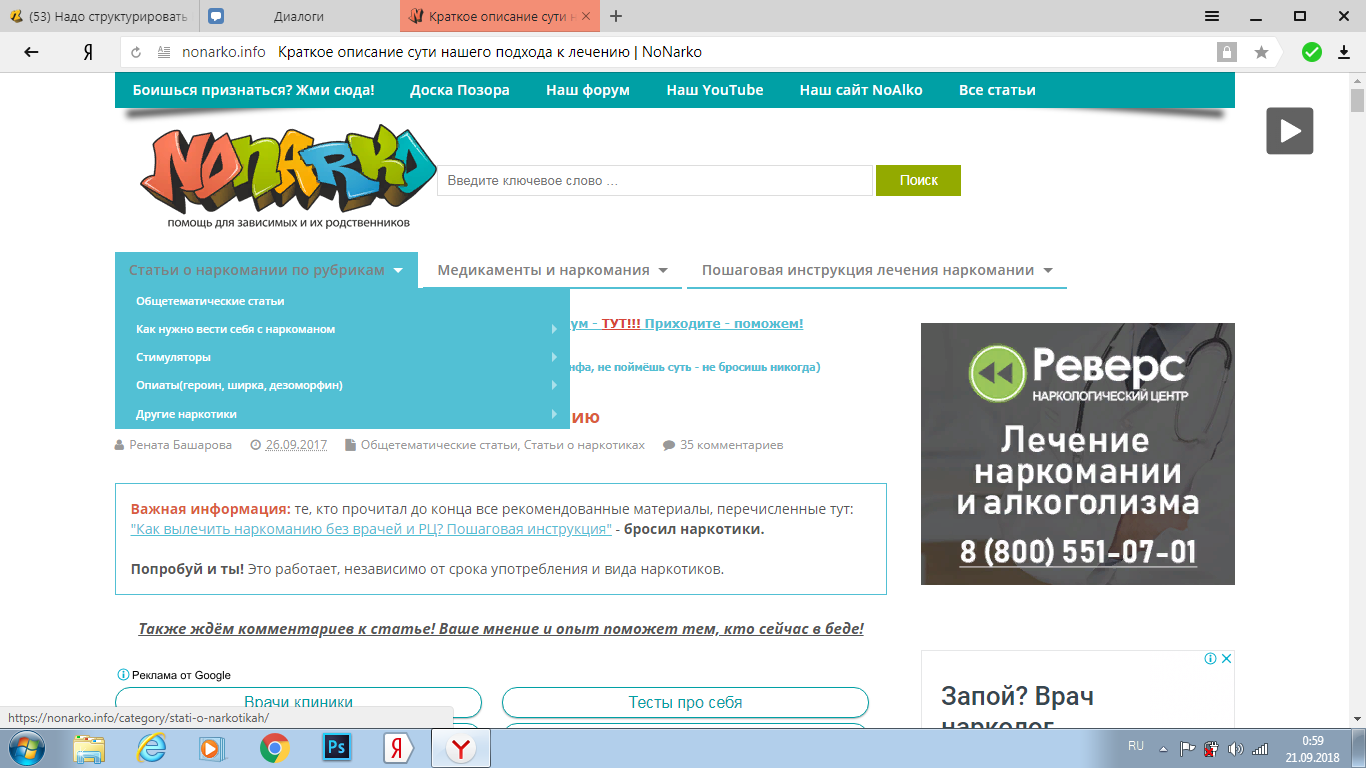
Task: Expand 'Пошаговая инструкция лечения наркомании' menu
Action: click(x=876, y=270)
